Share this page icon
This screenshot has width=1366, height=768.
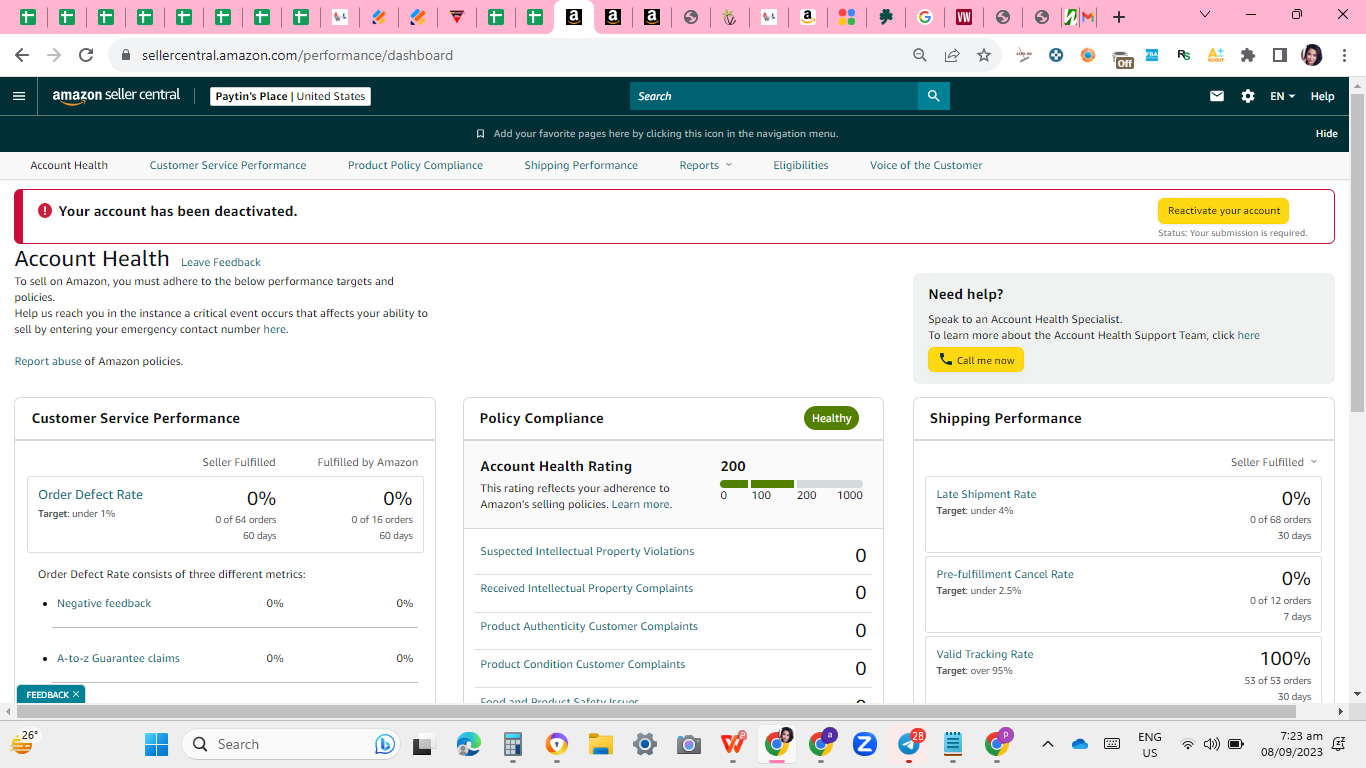pyautogui.click(x=952, y=55)
